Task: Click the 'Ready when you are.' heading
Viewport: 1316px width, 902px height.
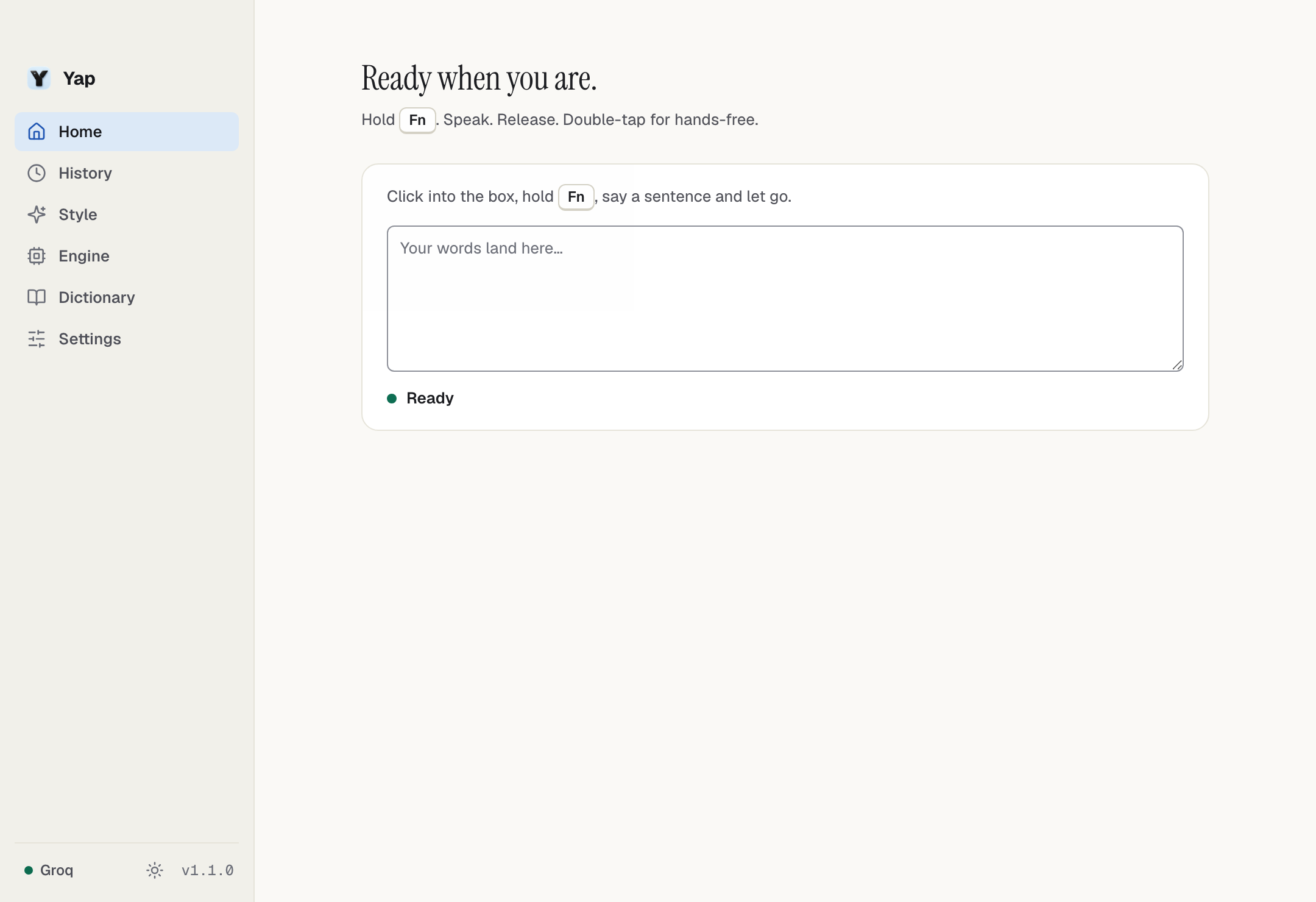Action: point(479,79)
